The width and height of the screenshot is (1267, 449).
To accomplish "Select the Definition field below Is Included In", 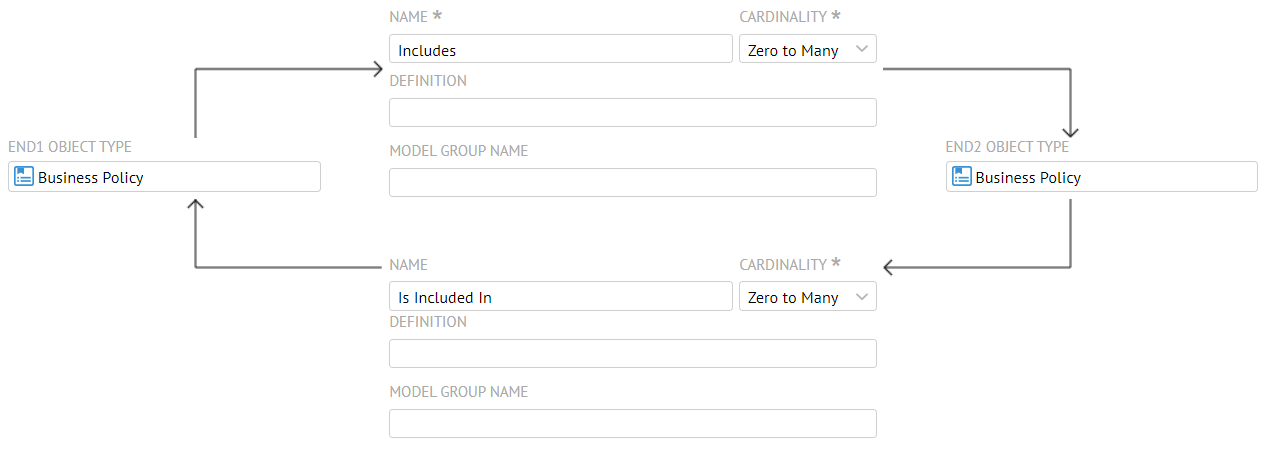I will point(632,354).
